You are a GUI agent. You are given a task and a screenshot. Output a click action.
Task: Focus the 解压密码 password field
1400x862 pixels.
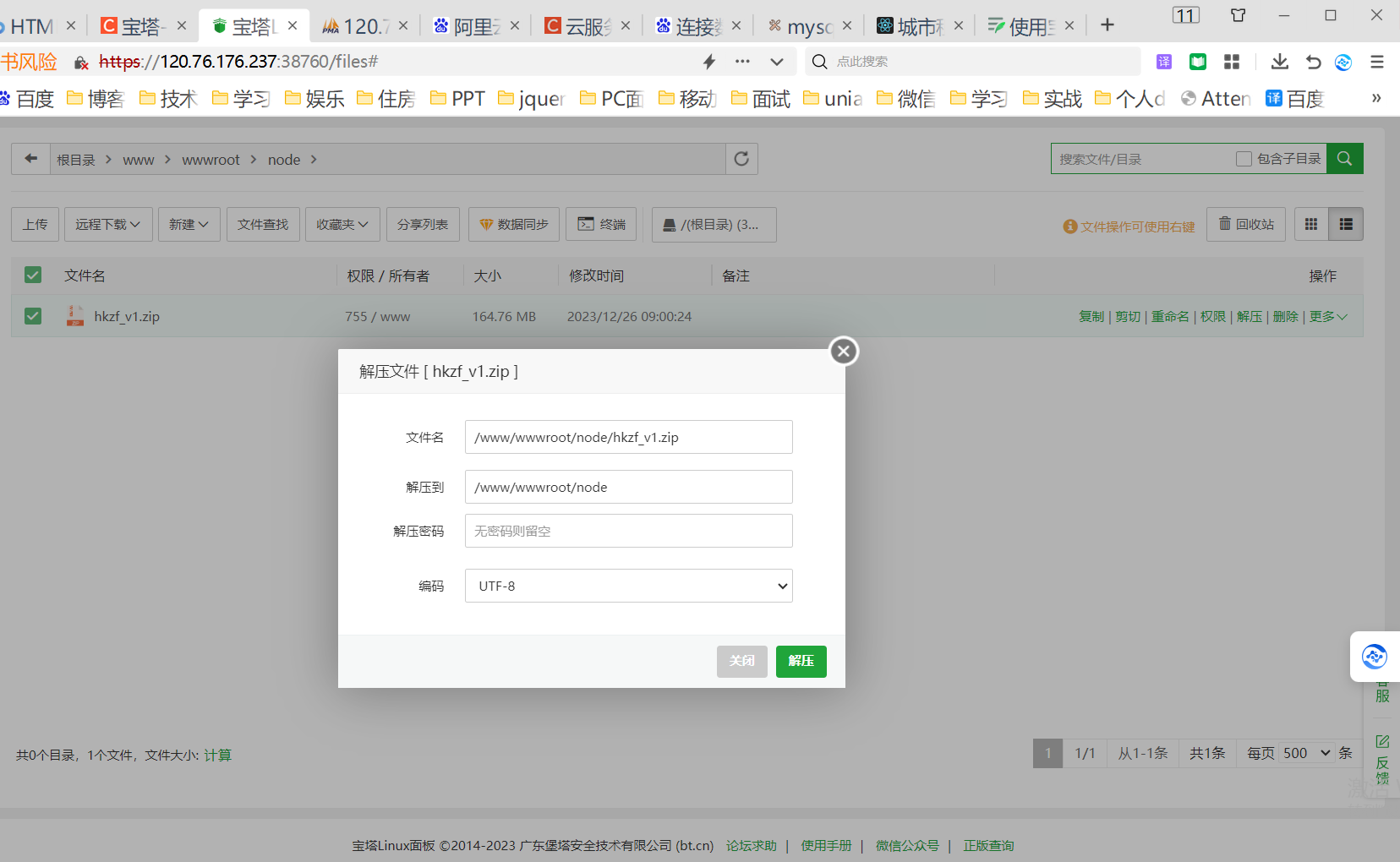[x=628, y=531]
